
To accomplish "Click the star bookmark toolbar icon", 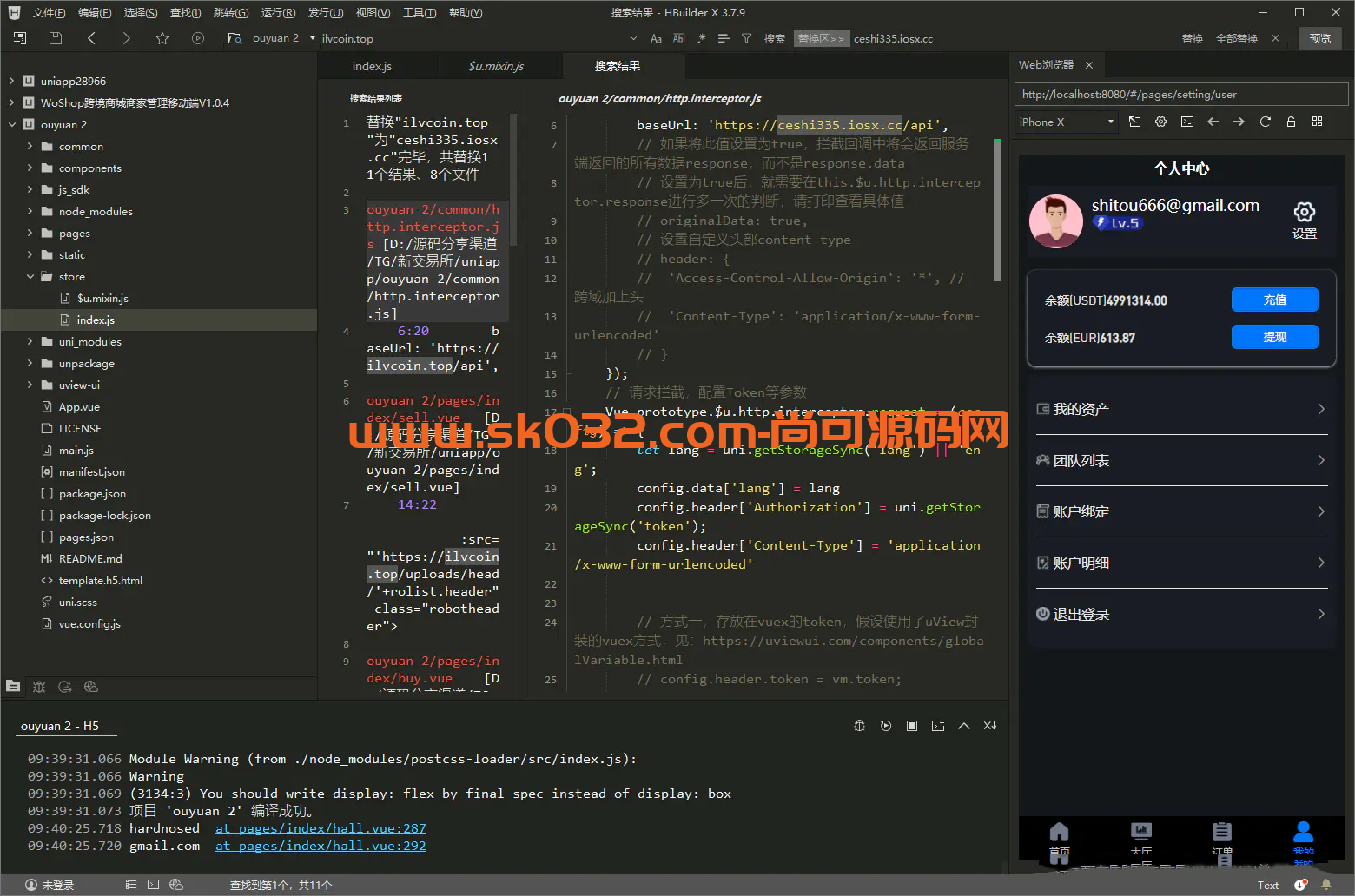I will (162, 38).
